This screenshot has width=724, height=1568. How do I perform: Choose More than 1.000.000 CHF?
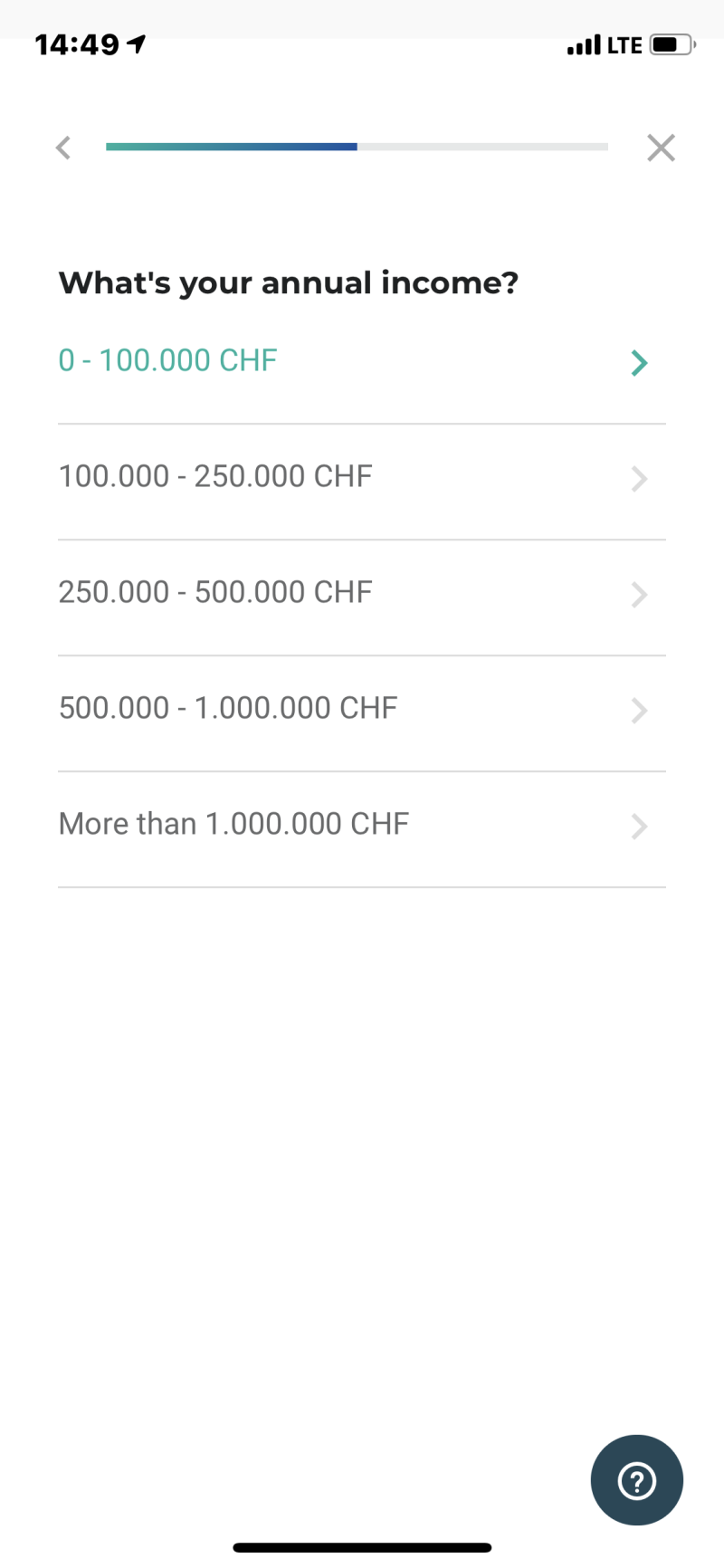click(233, 824)
